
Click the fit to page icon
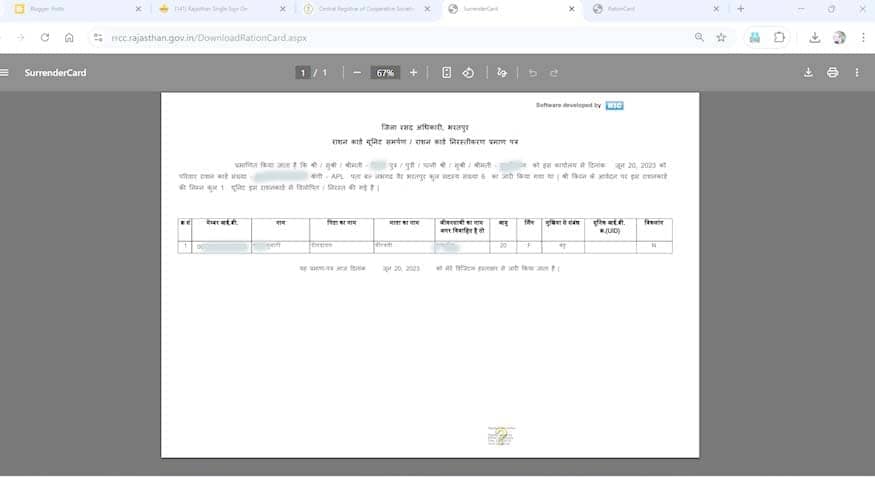click(x=446, y=72)
